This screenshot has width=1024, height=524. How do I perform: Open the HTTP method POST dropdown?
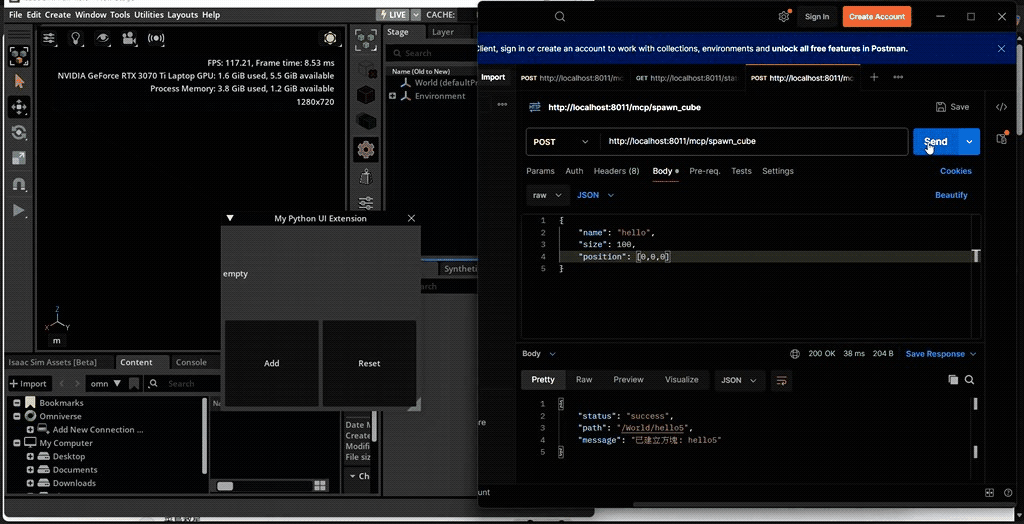coord(562,142)
